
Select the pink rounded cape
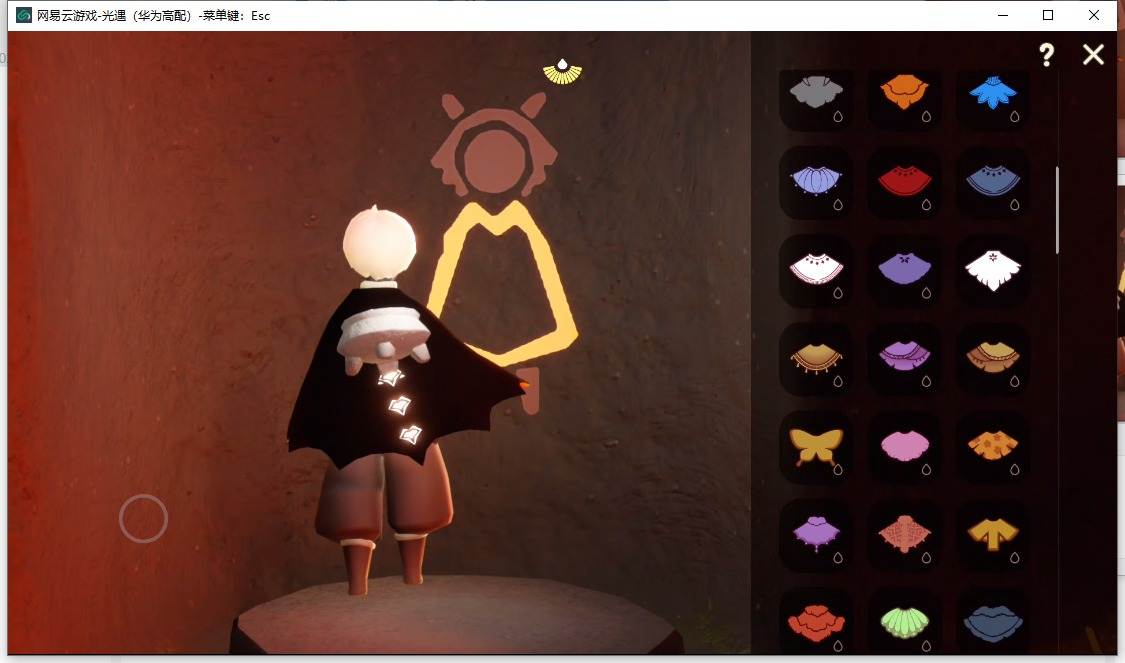click(905, 447)
